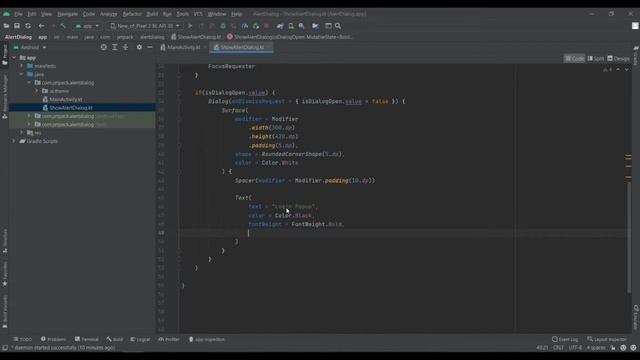This screenshot has width=640, height=360.
Task: Open the Terminal tool window
Action: [87, 339]
